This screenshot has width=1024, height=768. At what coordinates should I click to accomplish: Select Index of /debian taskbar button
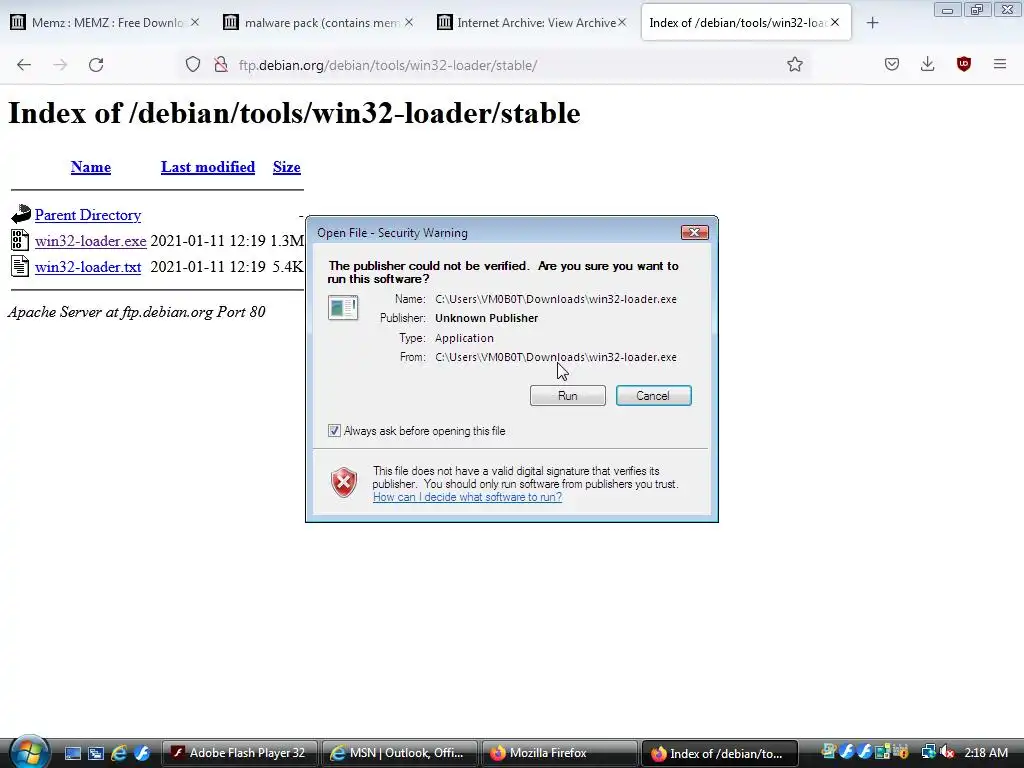[720, 753]
